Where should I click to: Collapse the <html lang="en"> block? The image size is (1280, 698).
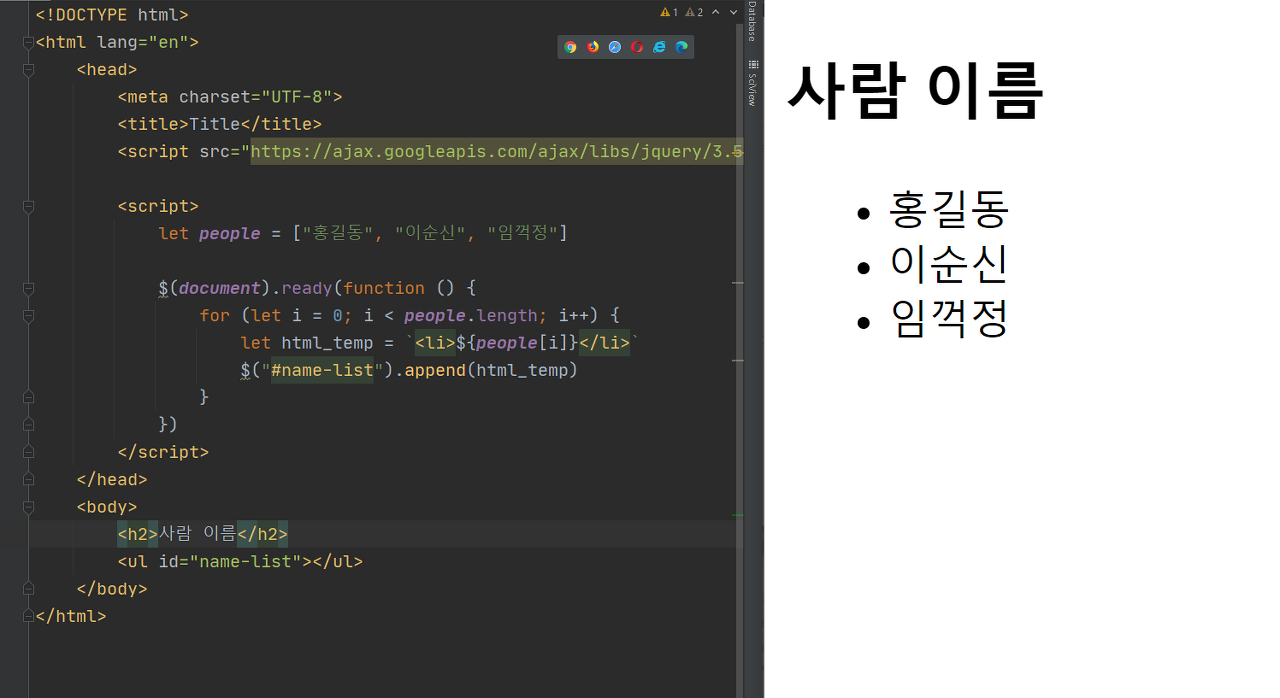tap(28, 43)
